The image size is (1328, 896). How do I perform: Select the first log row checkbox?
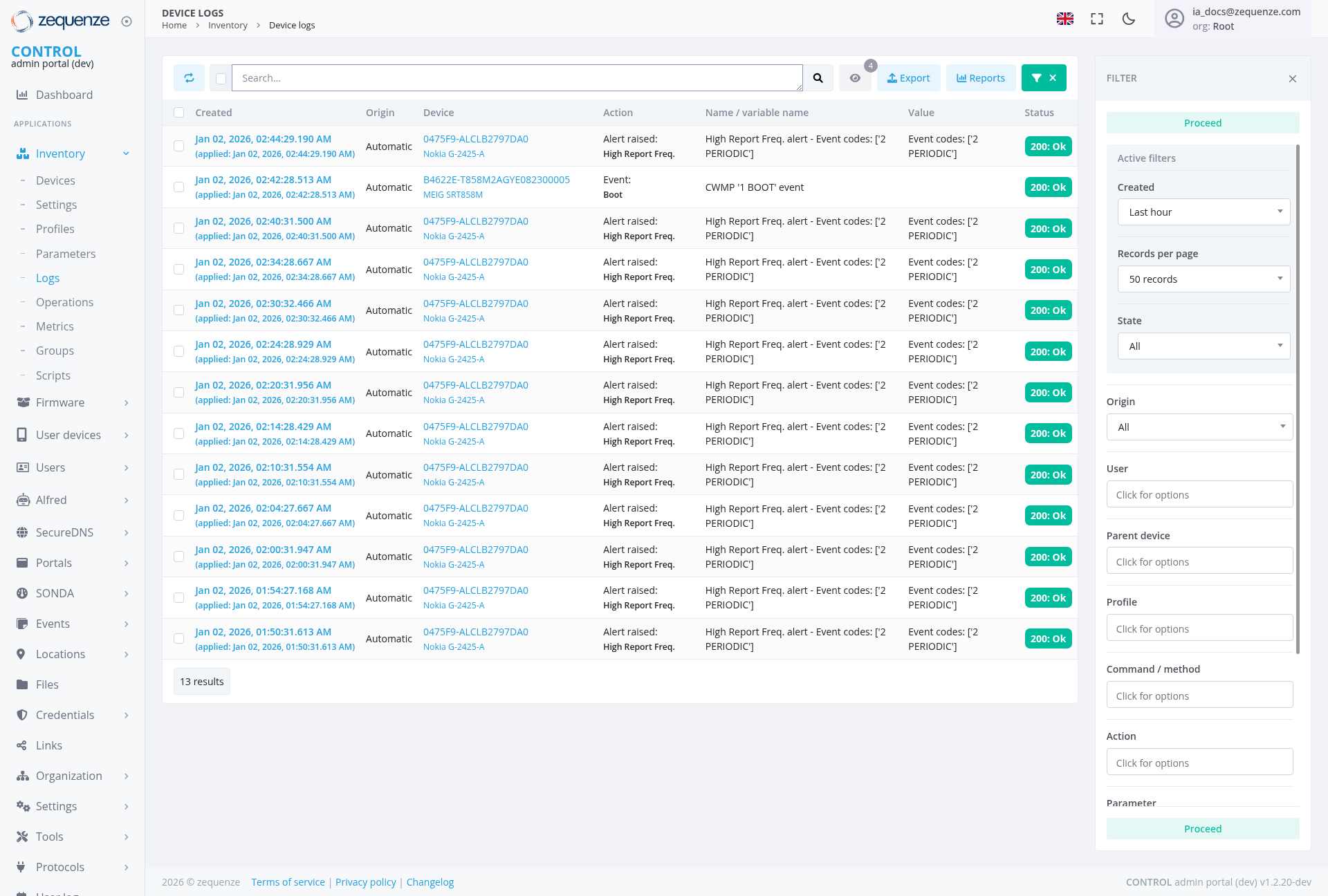tap(179, 146)
